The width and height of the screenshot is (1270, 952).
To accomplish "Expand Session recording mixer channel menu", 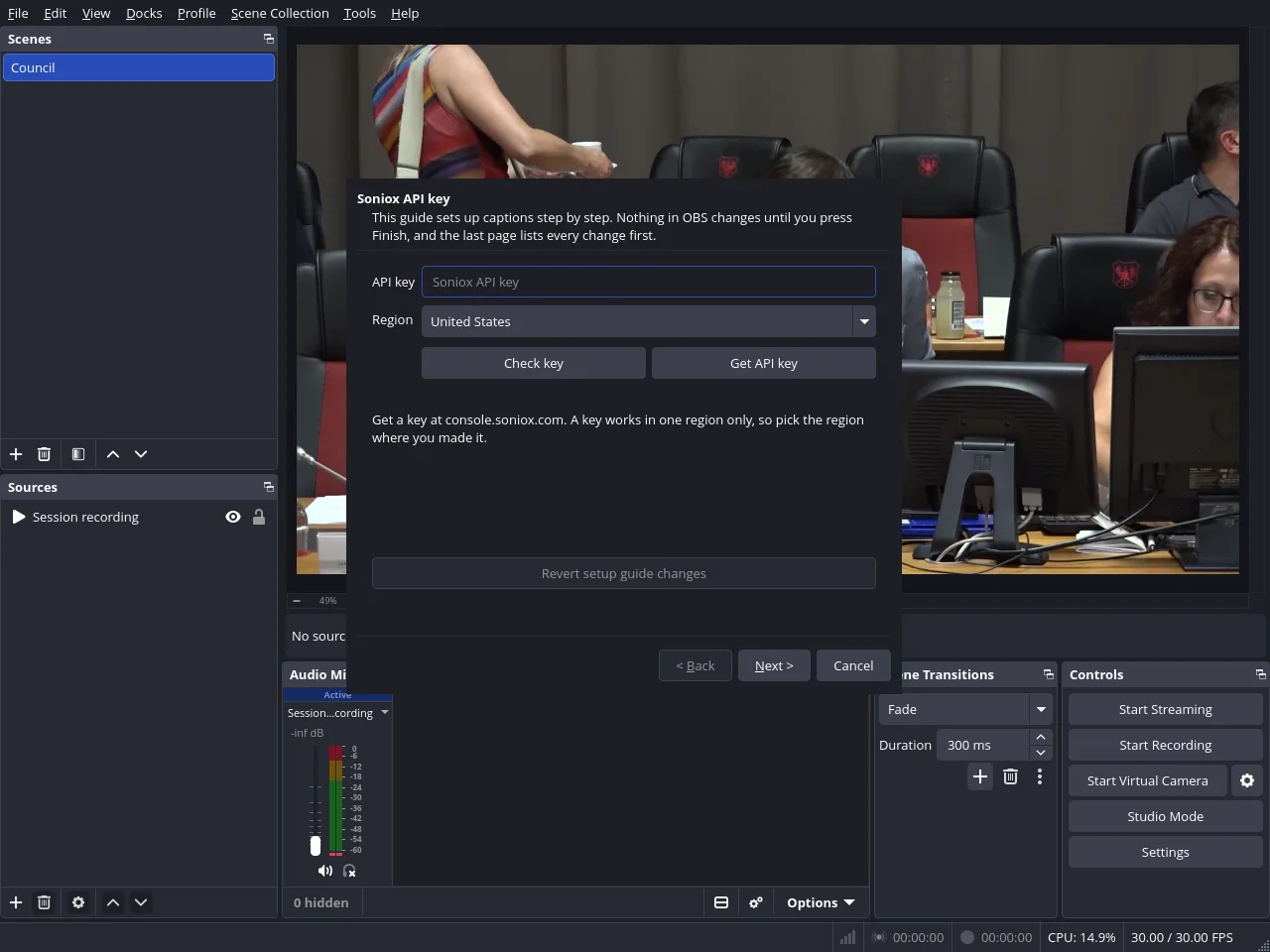I will coord(385,712).
